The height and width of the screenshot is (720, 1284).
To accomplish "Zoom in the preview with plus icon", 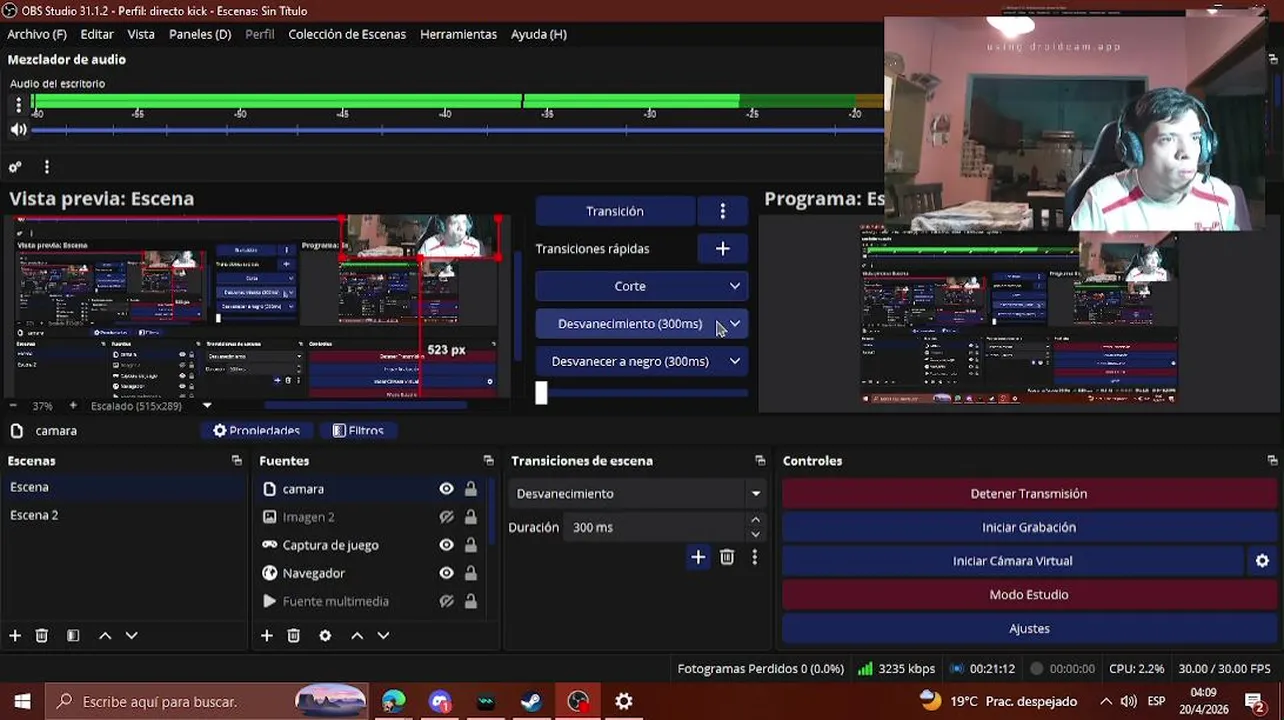I will point(72,406).
